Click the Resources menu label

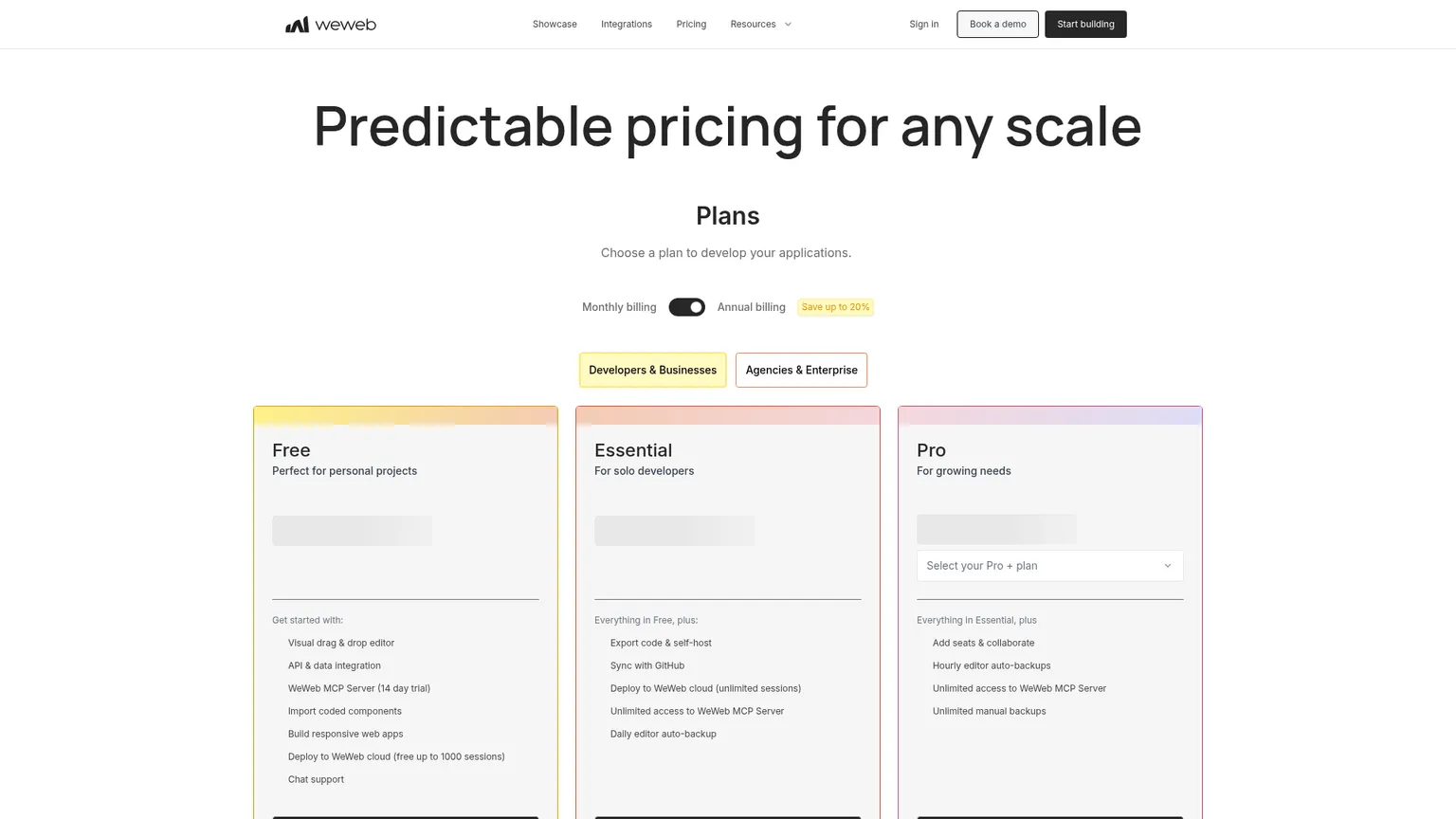click(x=753, y=25)
